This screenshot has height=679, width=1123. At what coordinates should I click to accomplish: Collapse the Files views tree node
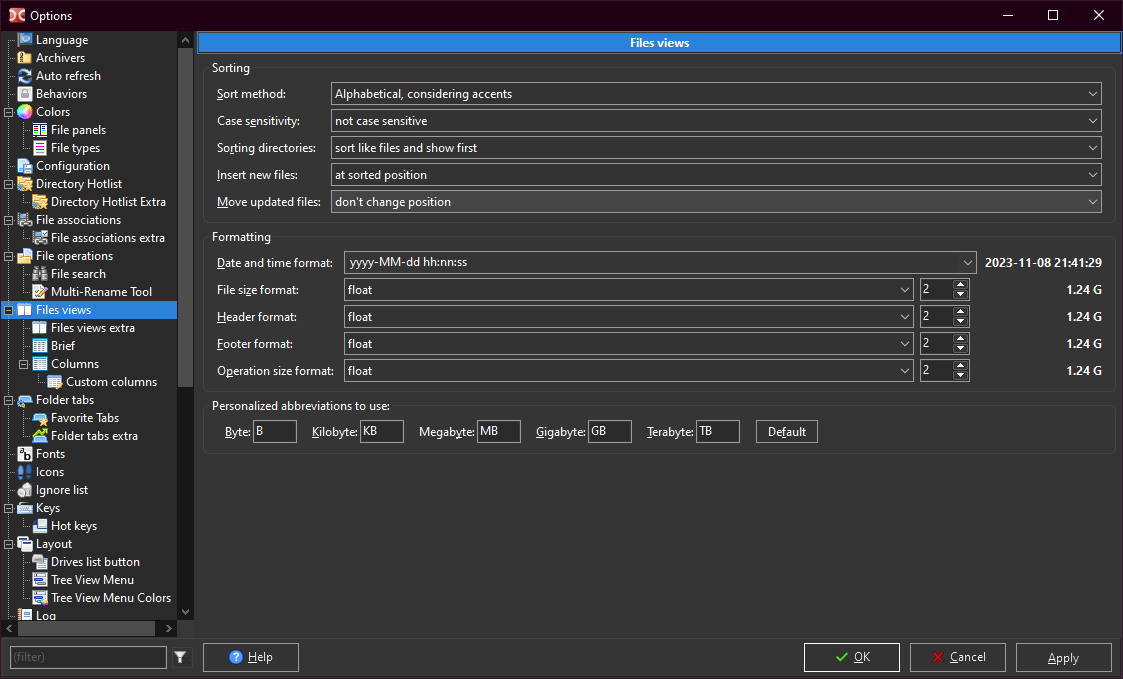(9, 310)
